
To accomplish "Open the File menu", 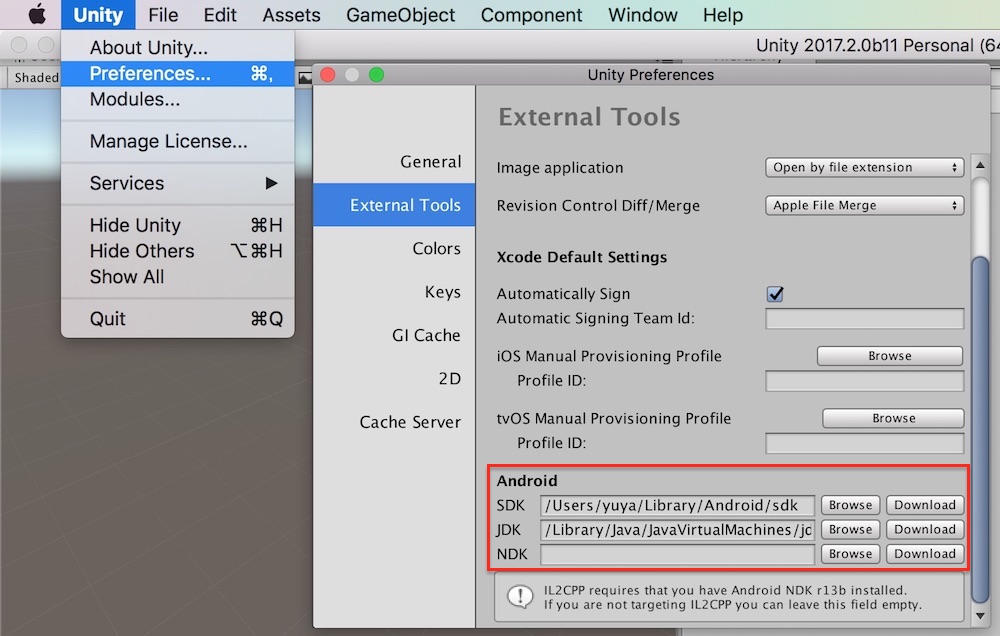I will pos(163,15).
